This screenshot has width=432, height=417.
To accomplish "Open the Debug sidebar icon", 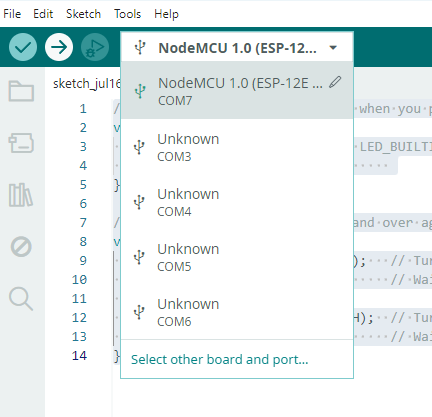I will [x=21, y=247].
